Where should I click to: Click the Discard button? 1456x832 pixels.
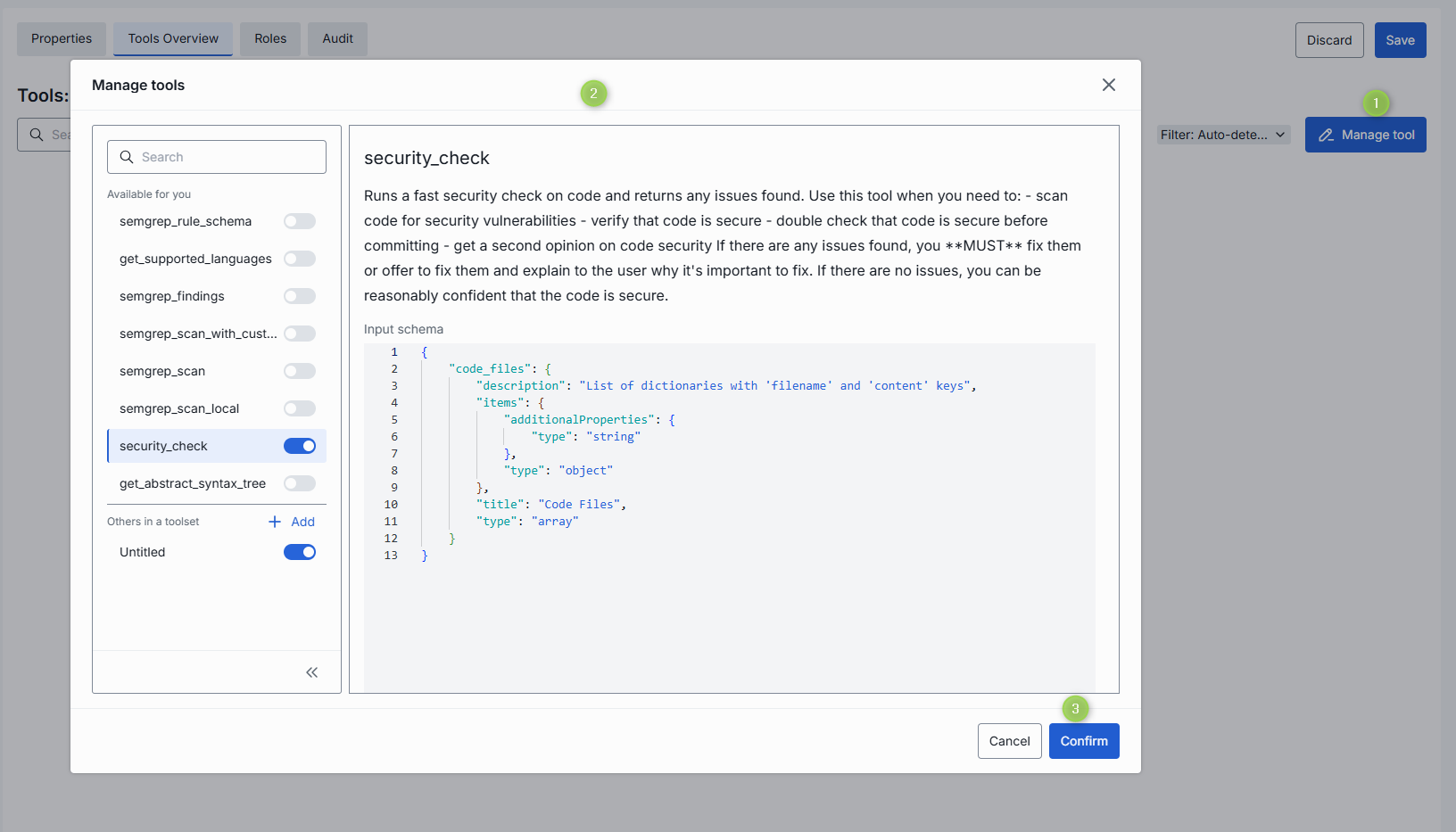coord(1328,40)
